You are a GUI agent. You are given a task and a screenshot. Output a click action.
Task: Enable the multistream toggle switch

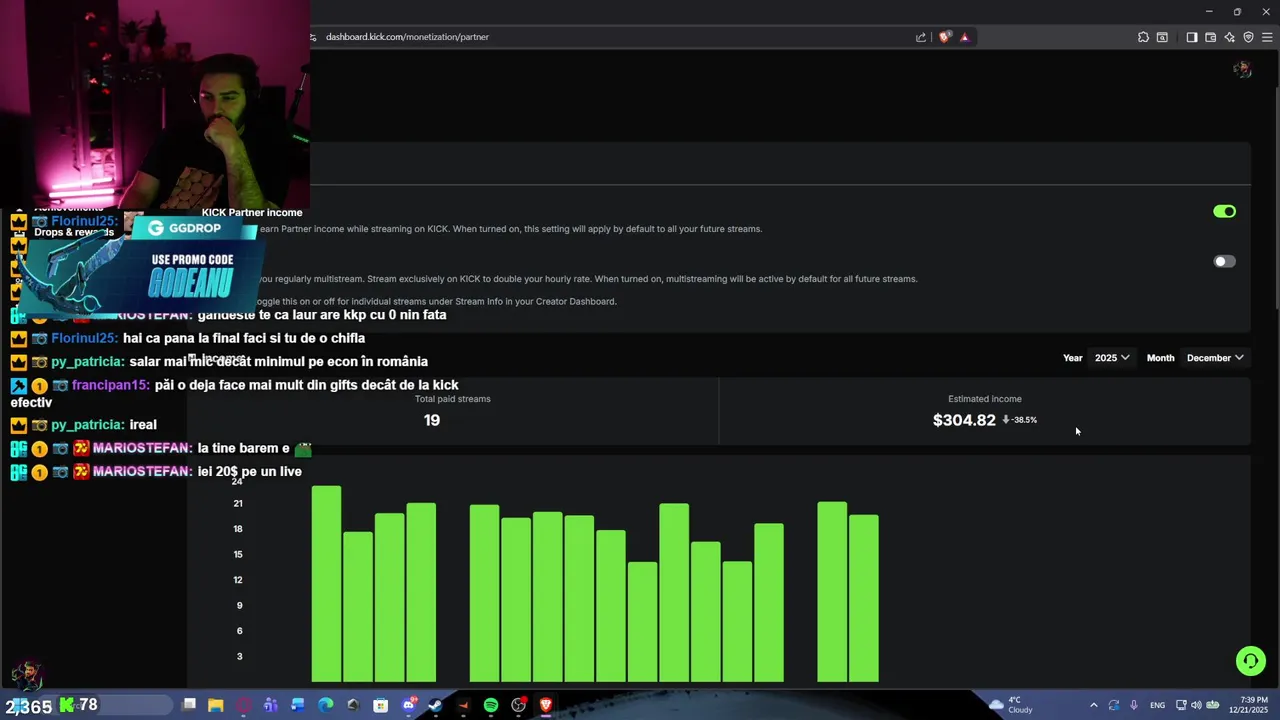pyautogui.click(x=1224, y=262)
